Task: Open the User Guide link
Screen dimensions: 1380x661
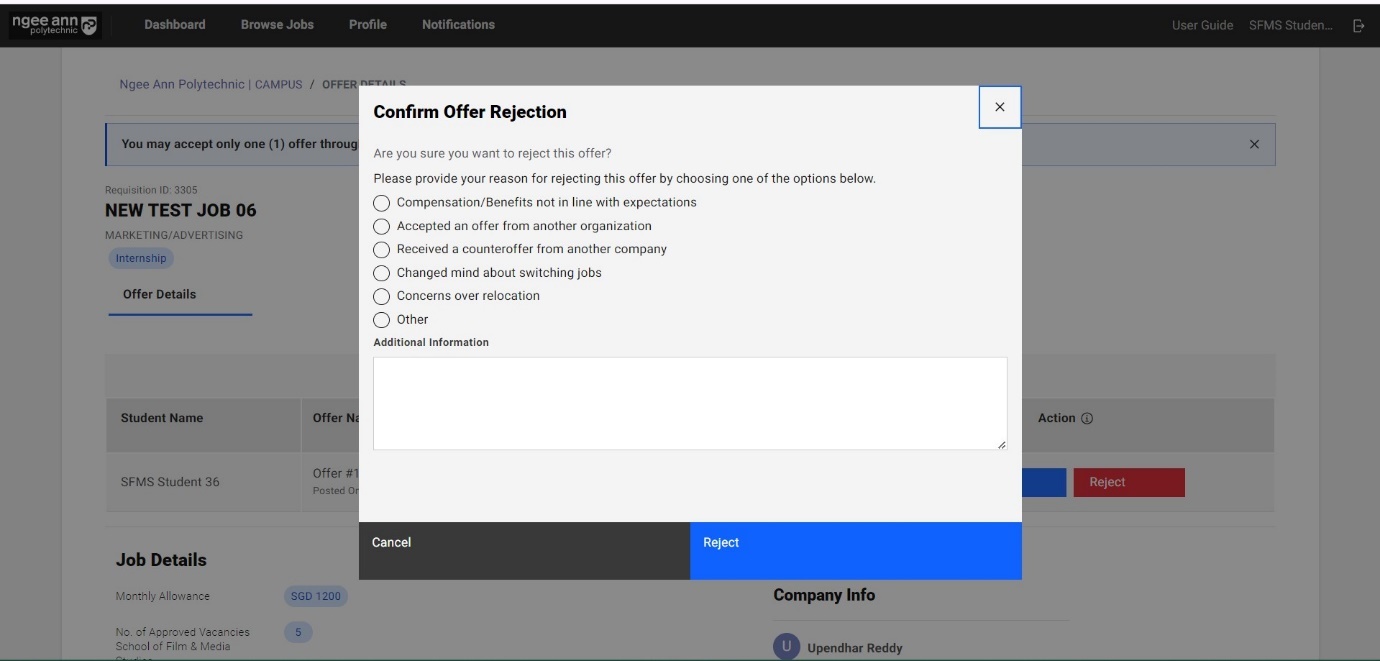Action: 1202,26
